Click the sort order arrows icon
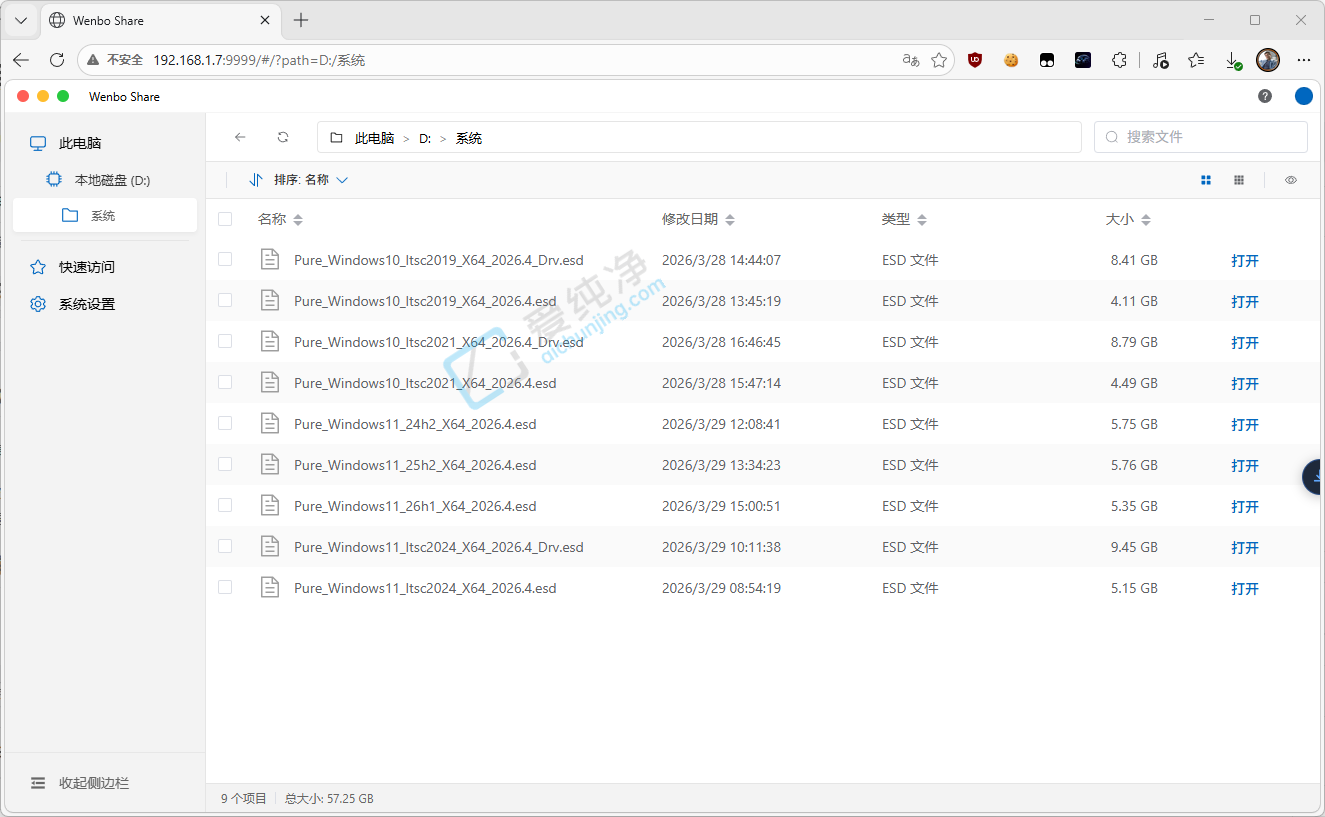This screenshot has width=1325, height=817. (x=255, y=180)
